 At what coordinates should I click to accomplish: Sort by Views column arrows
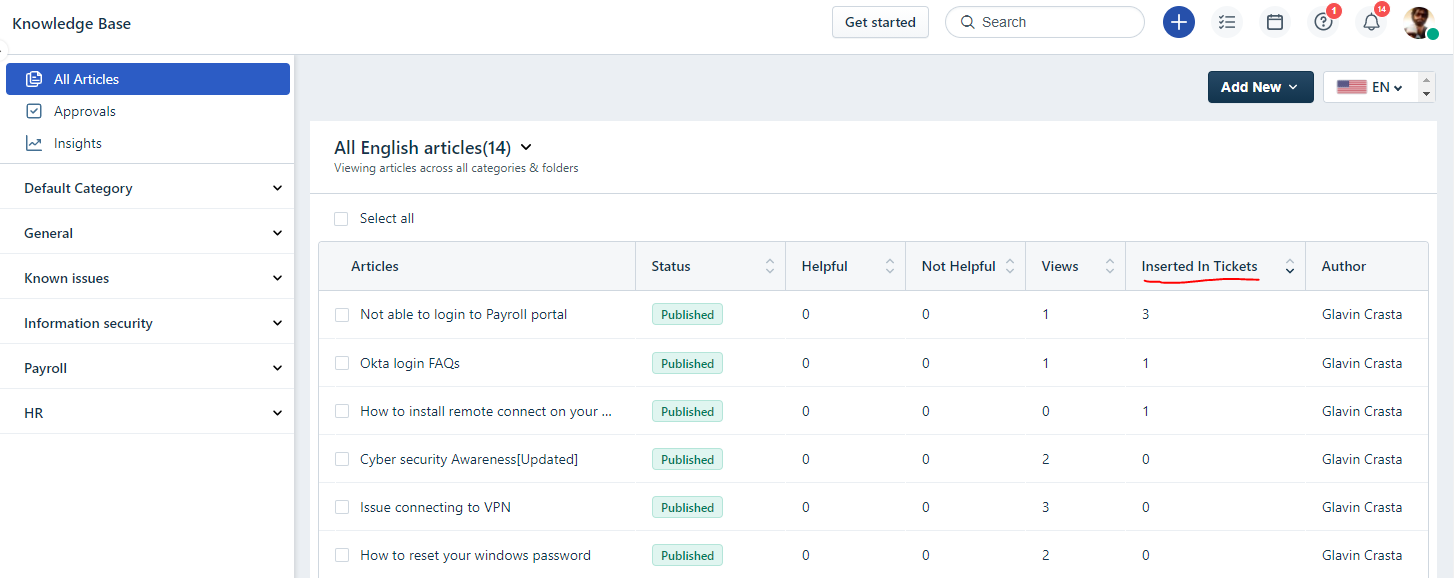coord(1110,266)
